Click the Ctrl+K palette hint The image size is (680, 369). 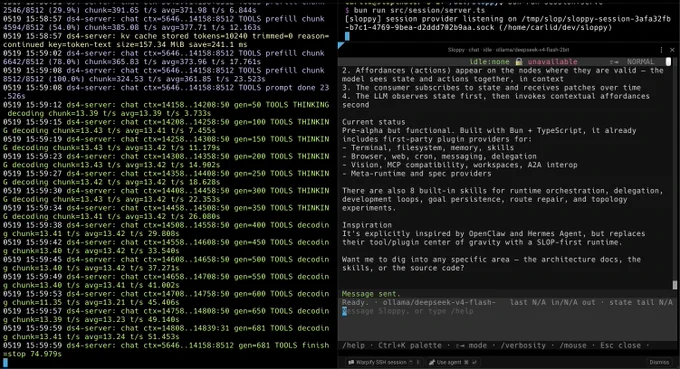[409, 345]
